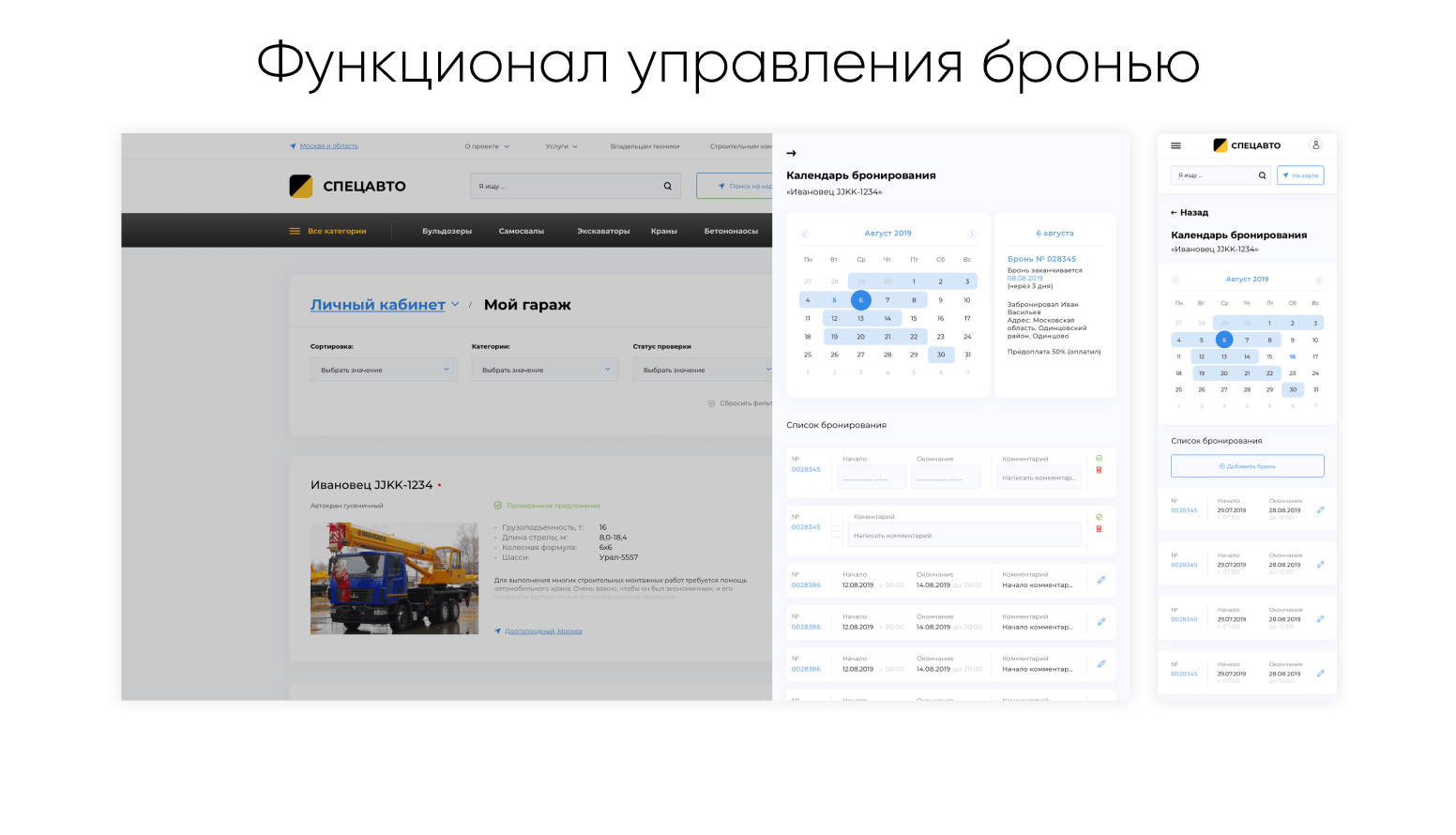
Task: Click the Написать комментарий field
Action: coord(964,535)
